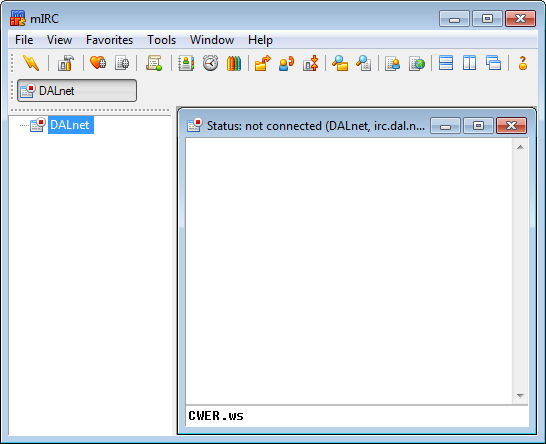546x444 pixels.
Task: Click the Status window's system icon
Action: tap(194, 125)
